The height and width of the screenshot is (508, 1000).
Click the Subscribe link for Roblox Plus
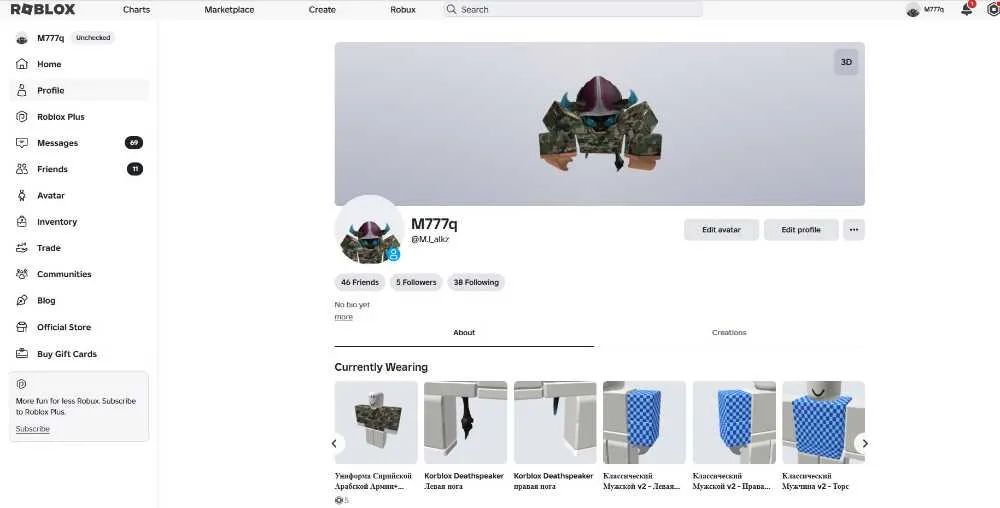coord(33,429)
